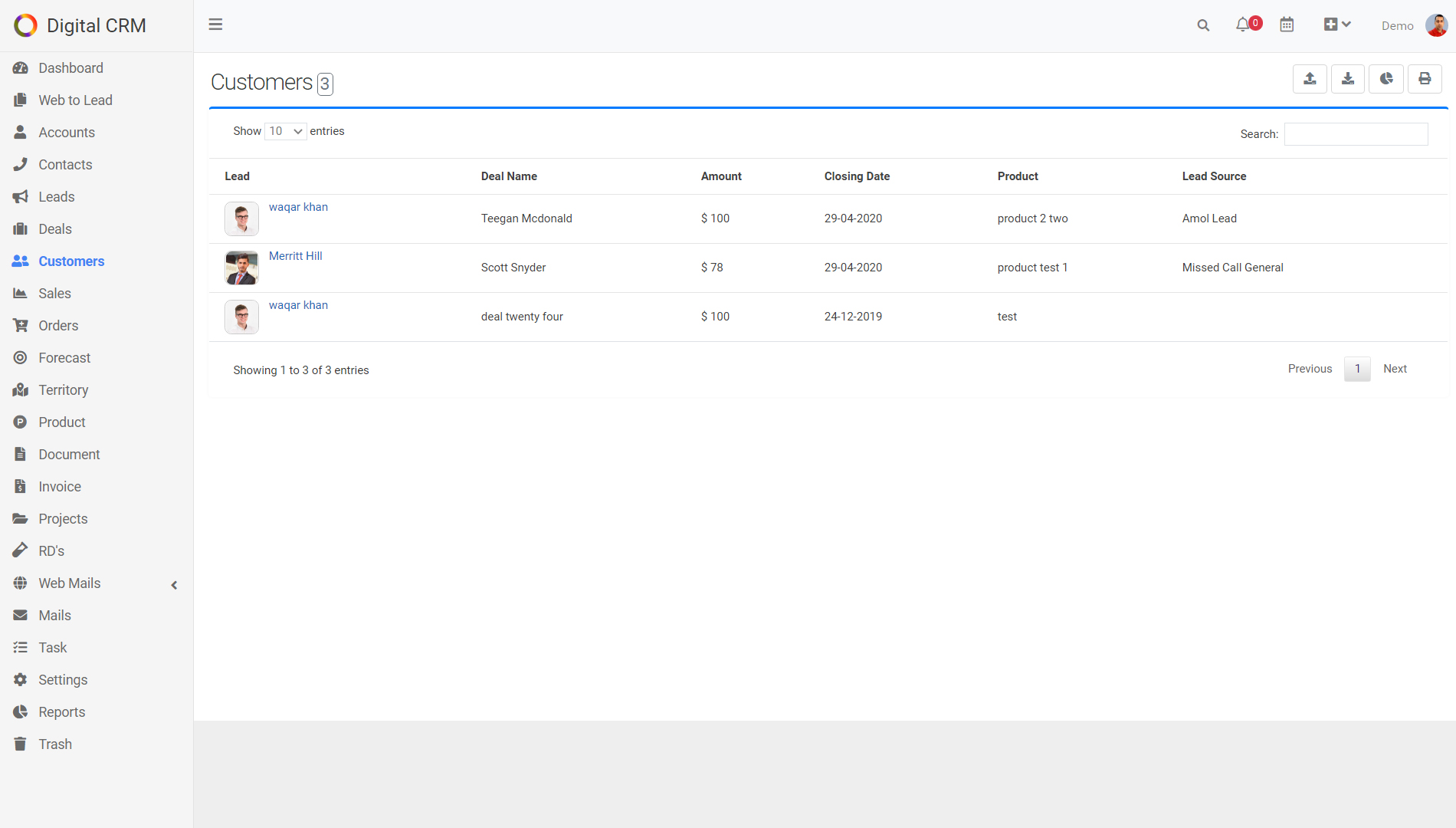Click the Customers people icon
This screenshot has height=828, width=1456.
pos(21,261)
